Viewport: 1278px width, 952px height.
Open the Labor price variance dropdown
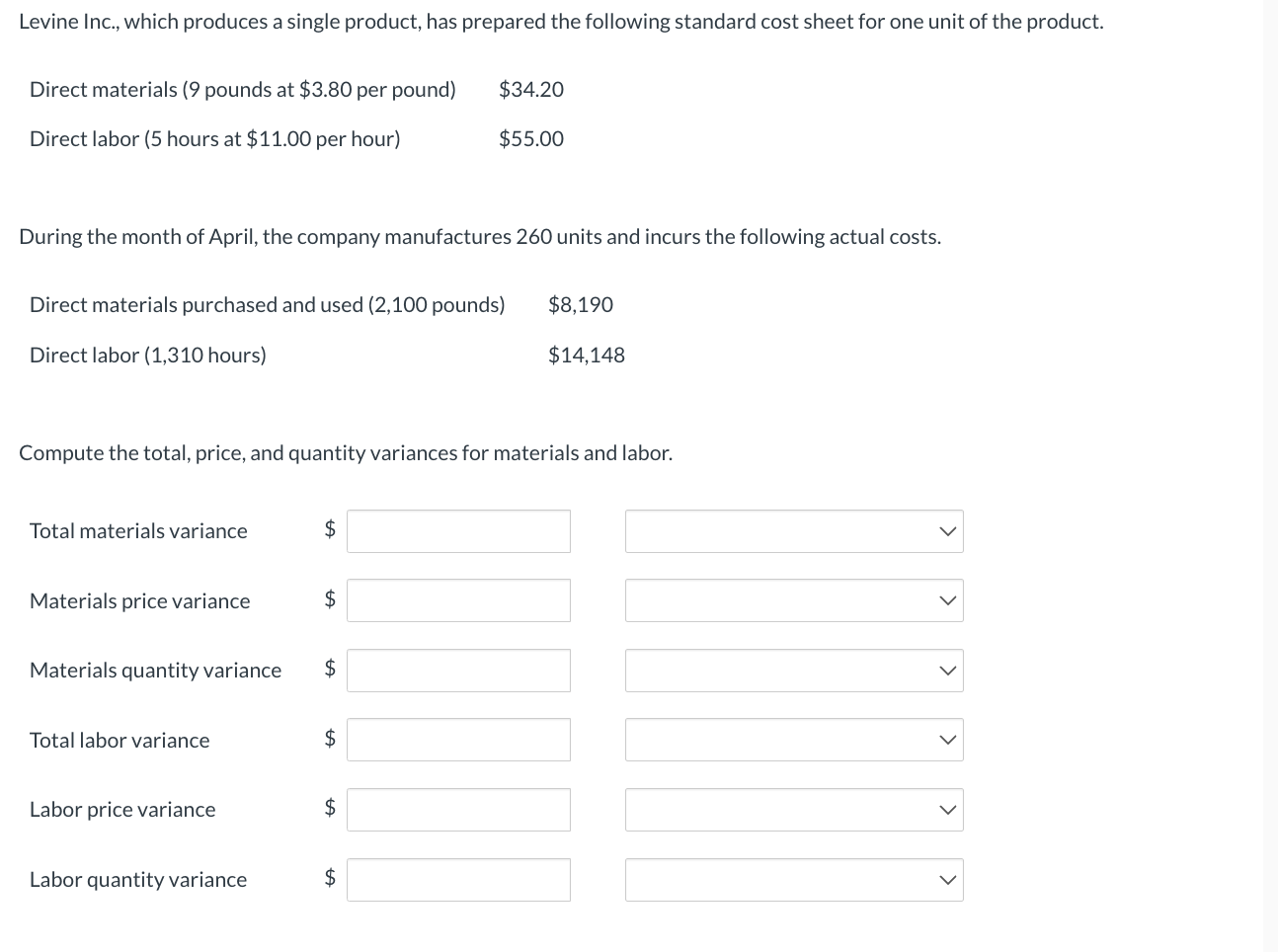(794, 810)
